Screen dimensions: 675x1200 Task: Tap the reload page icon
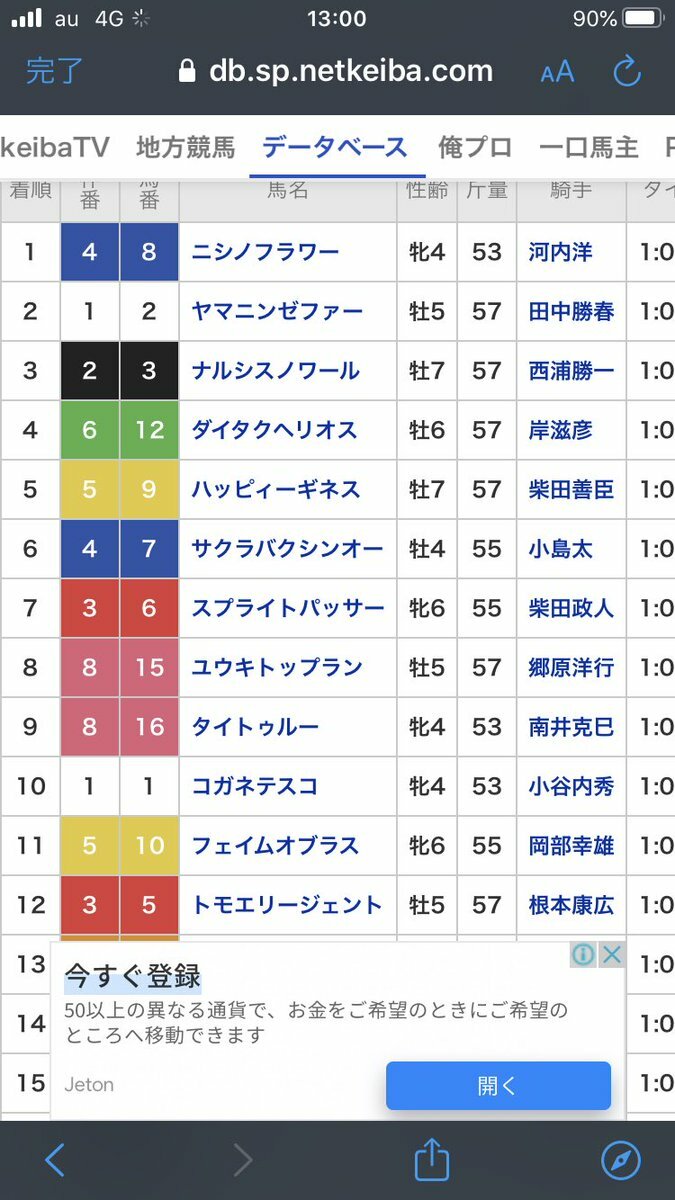click(626, 71)
